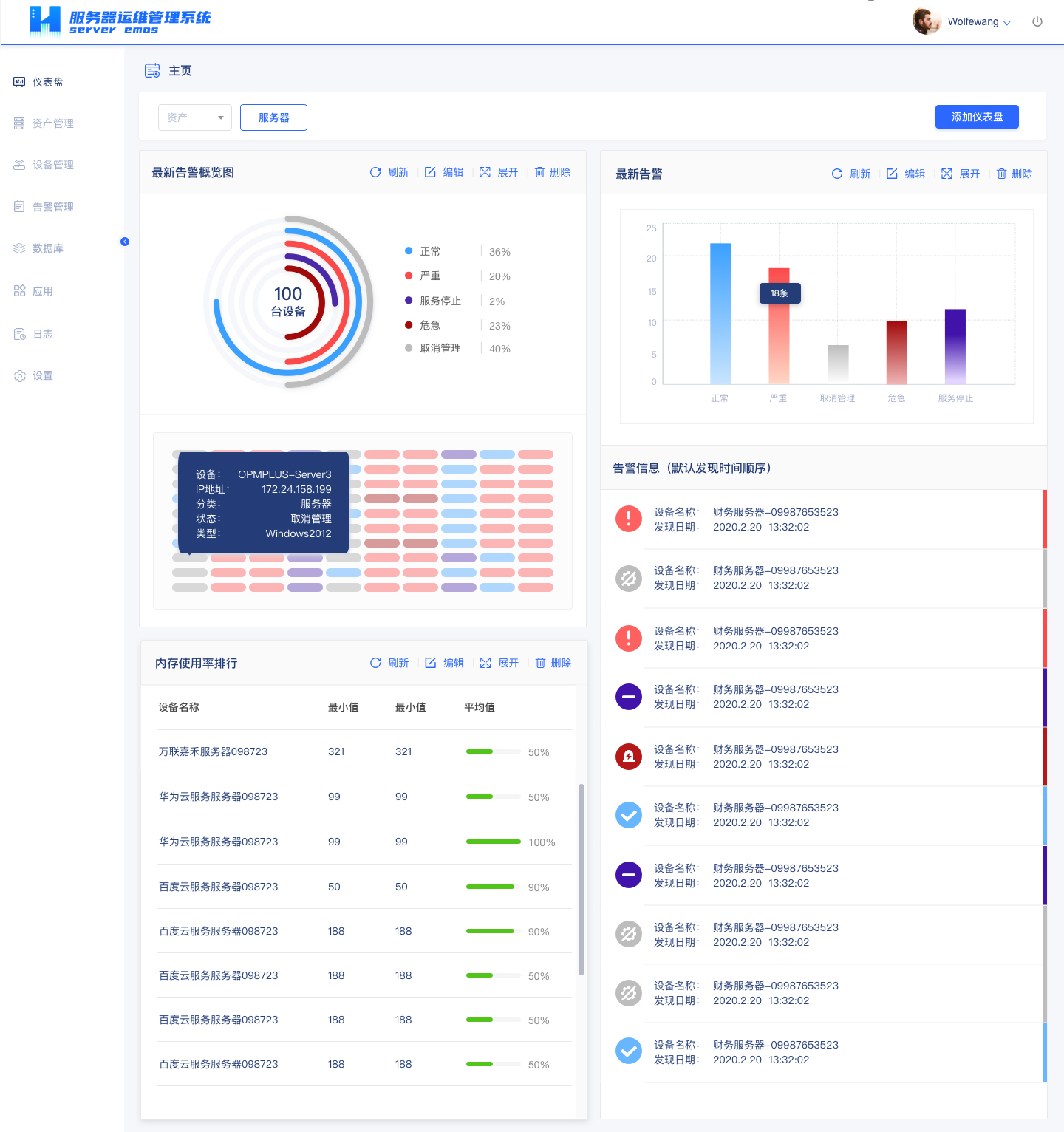Go to 设备管理 in the sidebar
The width and height of the screenshot is (1064, 1132).
52,165
